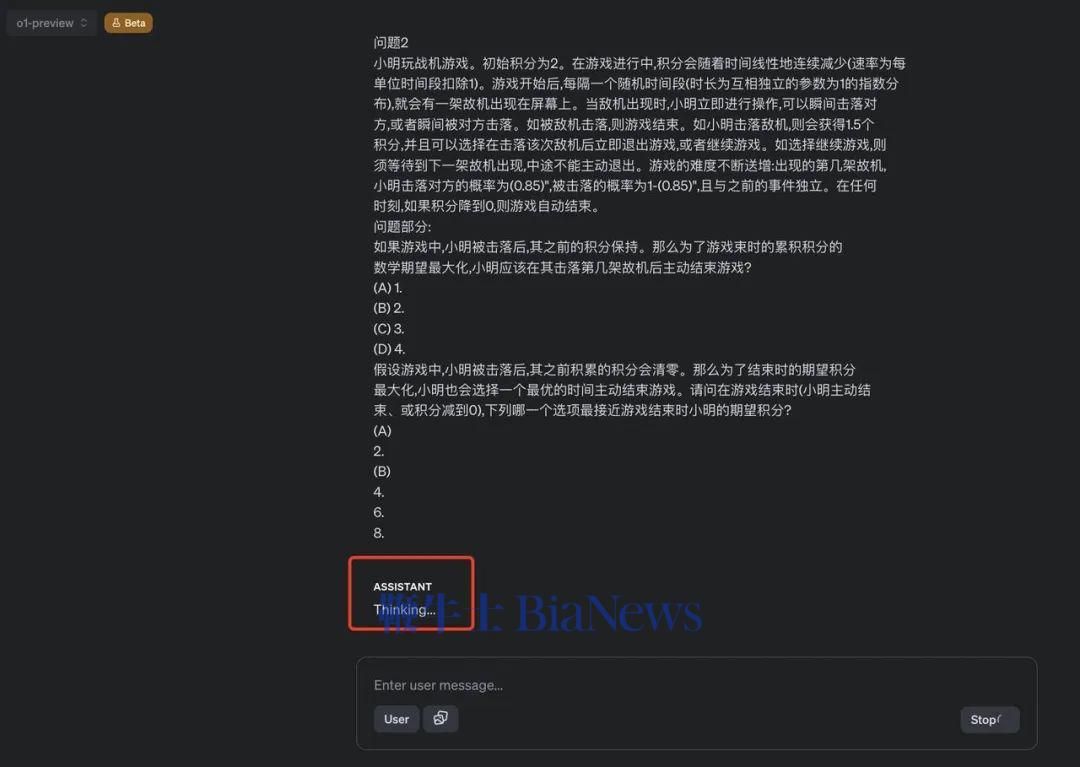Select option (A) 1.

(x=388, y=288)
